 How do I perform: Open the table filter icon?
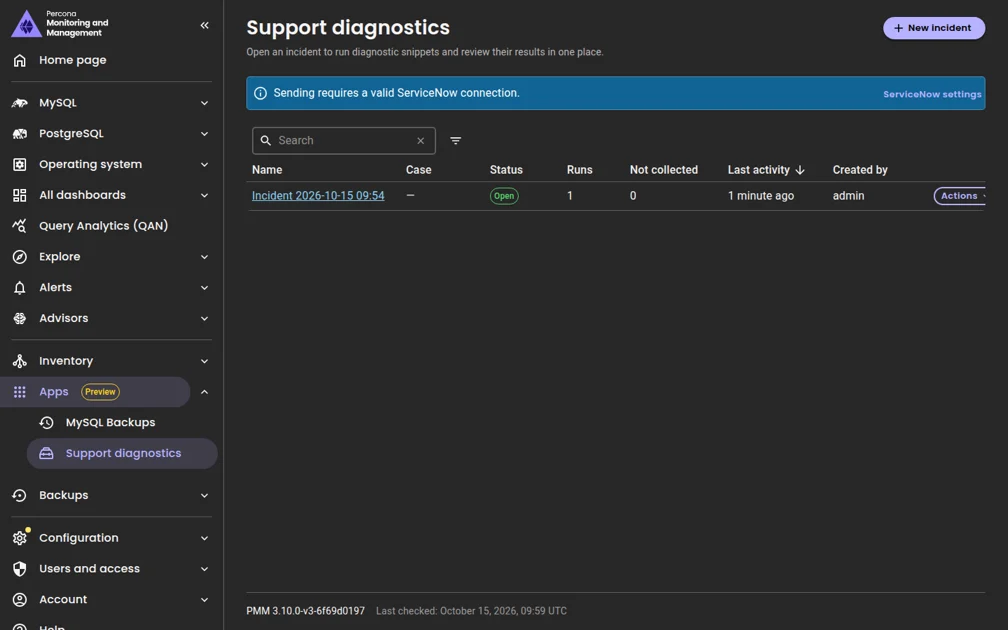click(x=455, y=141)
